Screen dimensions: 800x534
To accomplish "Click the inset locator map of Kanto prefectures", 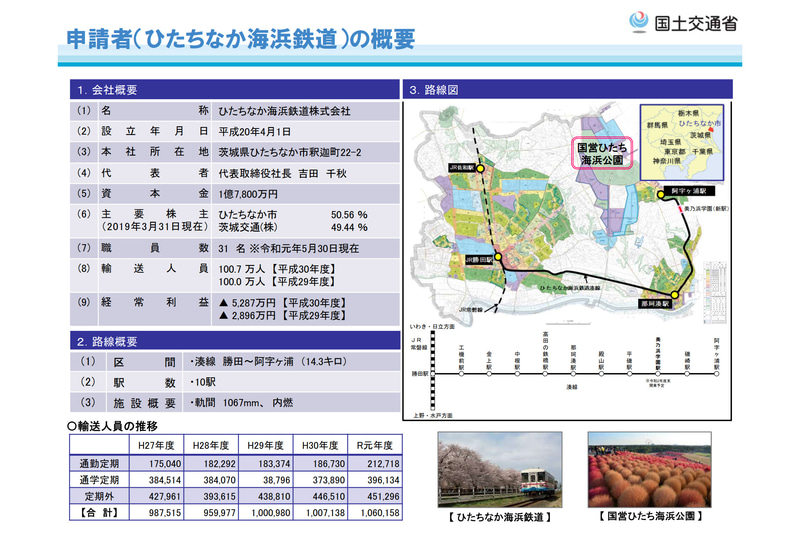I will point(682,142).
